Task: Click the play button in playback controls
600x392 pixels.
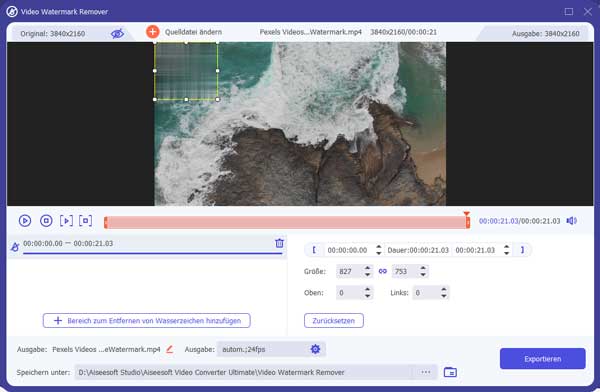Action: (25, 221)
